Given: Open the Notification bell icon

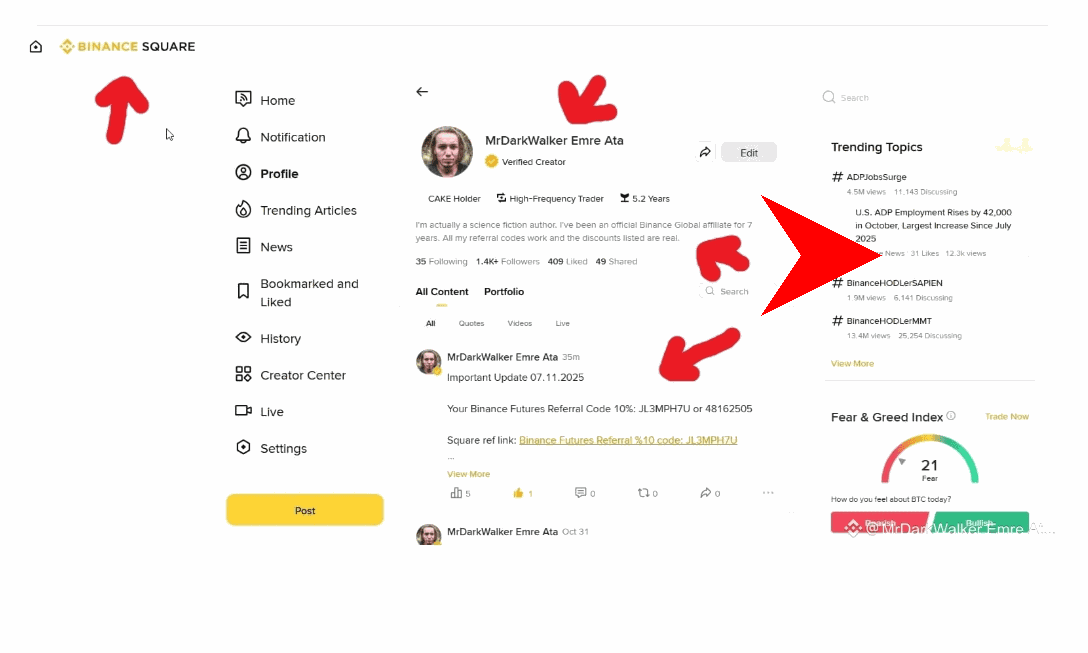Looking at the screenshot, I should click(x=243, y=136).
